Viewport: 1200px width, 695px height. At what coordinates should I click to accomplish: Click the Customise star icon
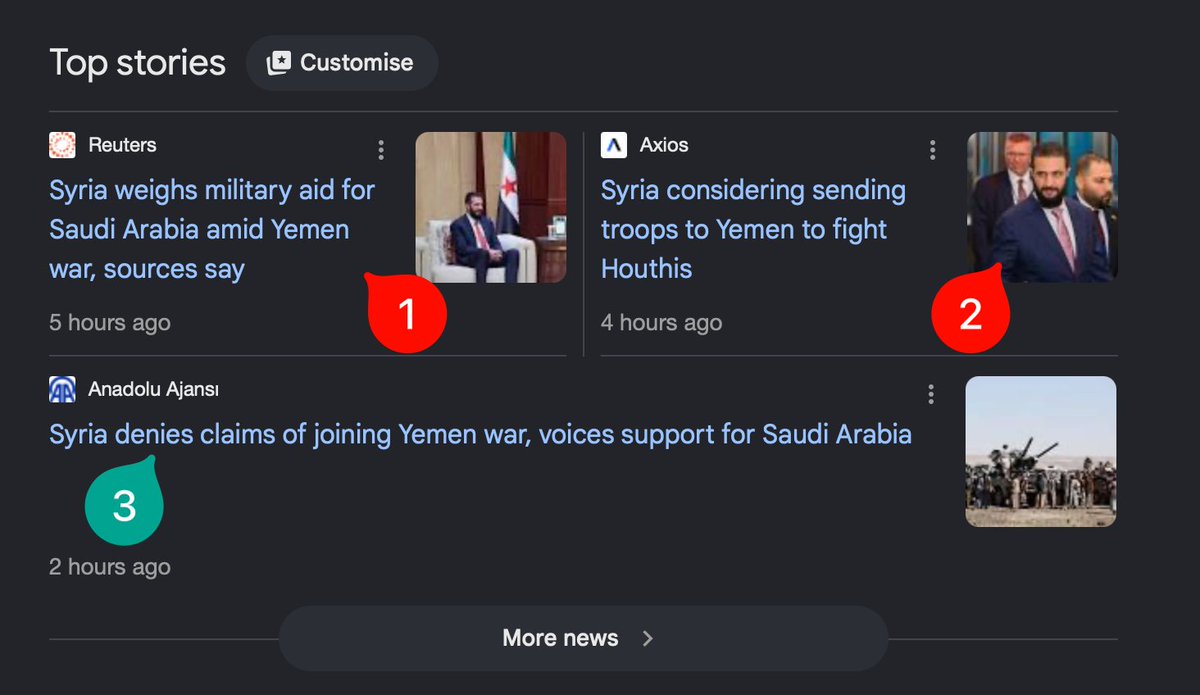point(278,63)
